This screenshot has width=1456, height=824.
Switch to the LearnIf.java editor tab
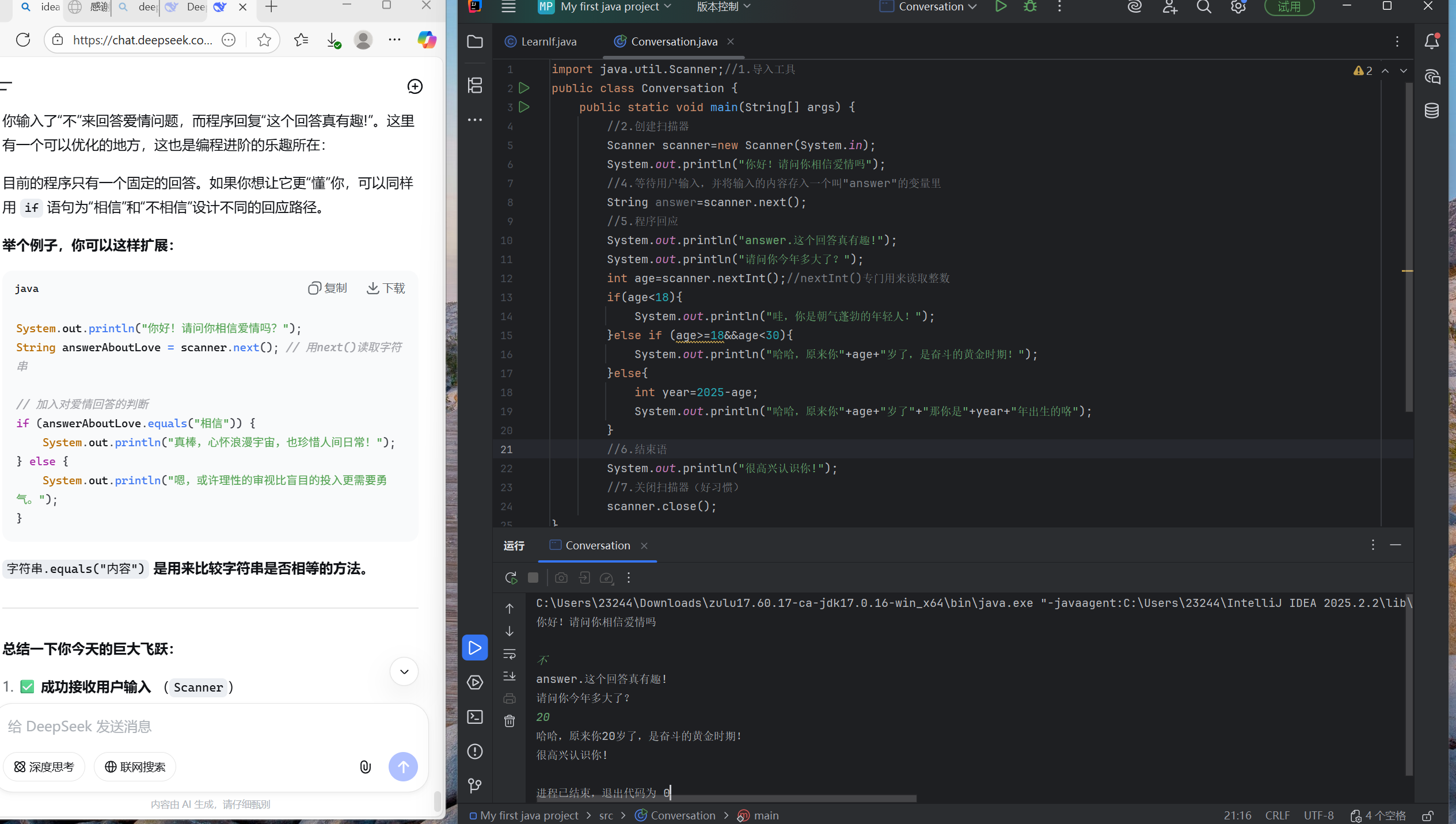point(541,41)
